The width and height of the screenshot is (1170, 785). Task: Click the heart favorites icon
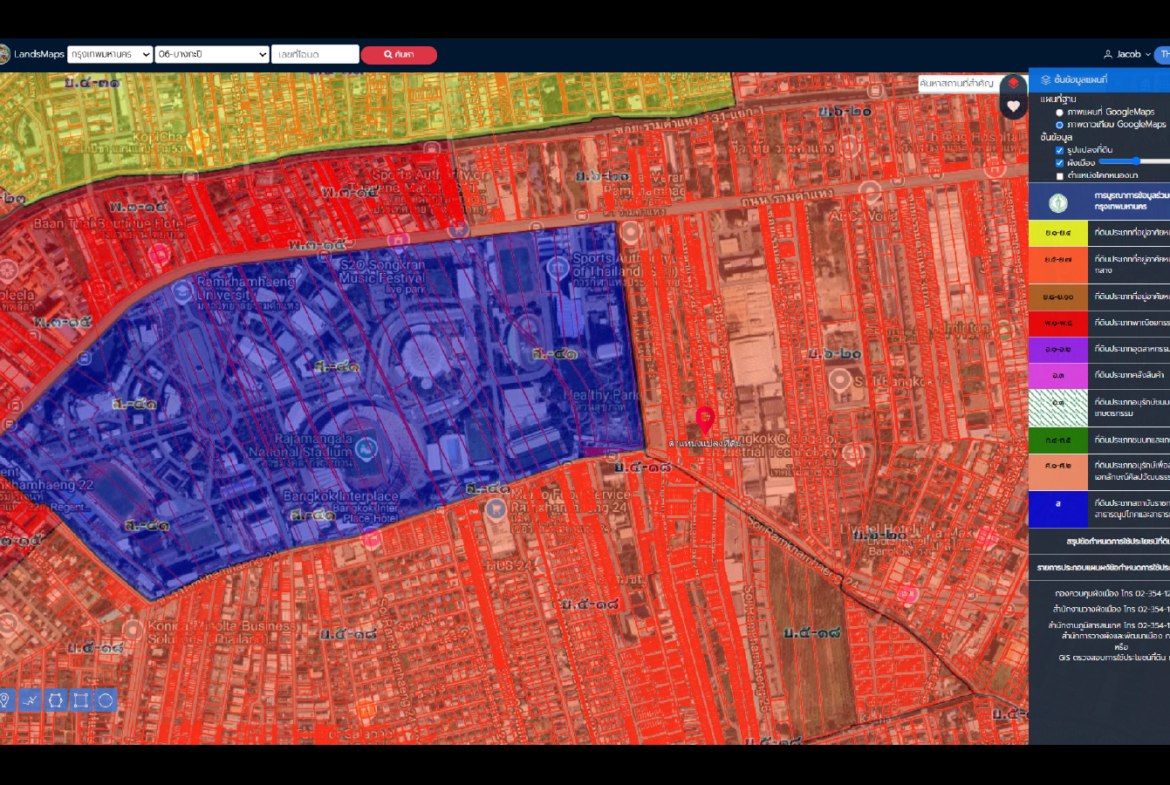(x=1013, y=106)
